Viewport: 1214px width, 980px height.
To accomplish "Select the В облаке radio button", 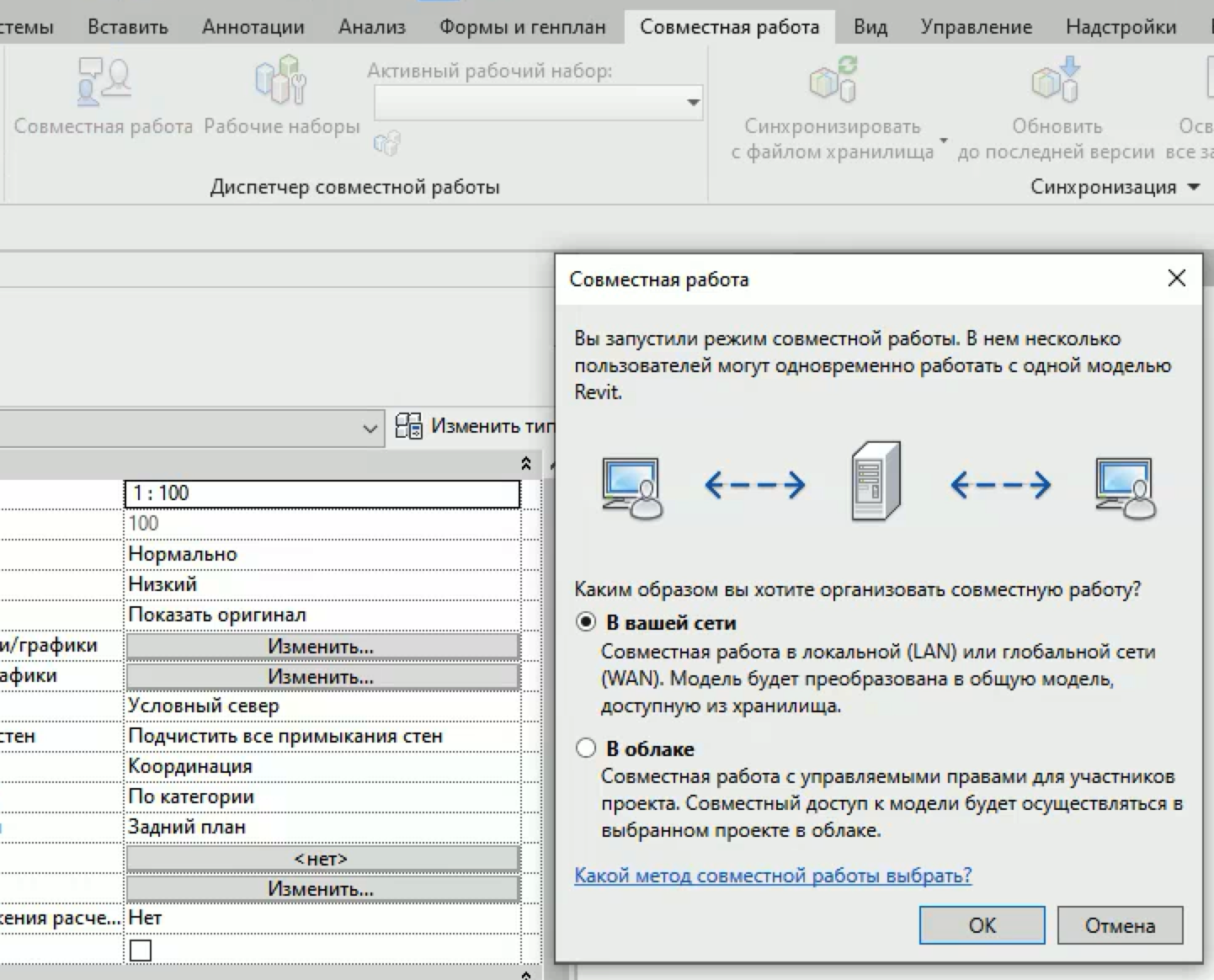I will click(x=585, y=748).
